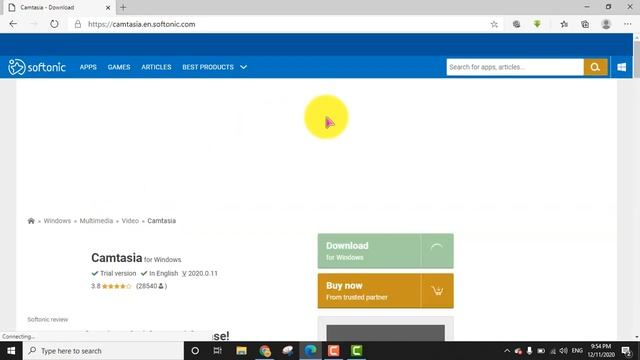640x360 pixels.
Task: Click the home icon in breadcrumb
Action: [31, 221]
